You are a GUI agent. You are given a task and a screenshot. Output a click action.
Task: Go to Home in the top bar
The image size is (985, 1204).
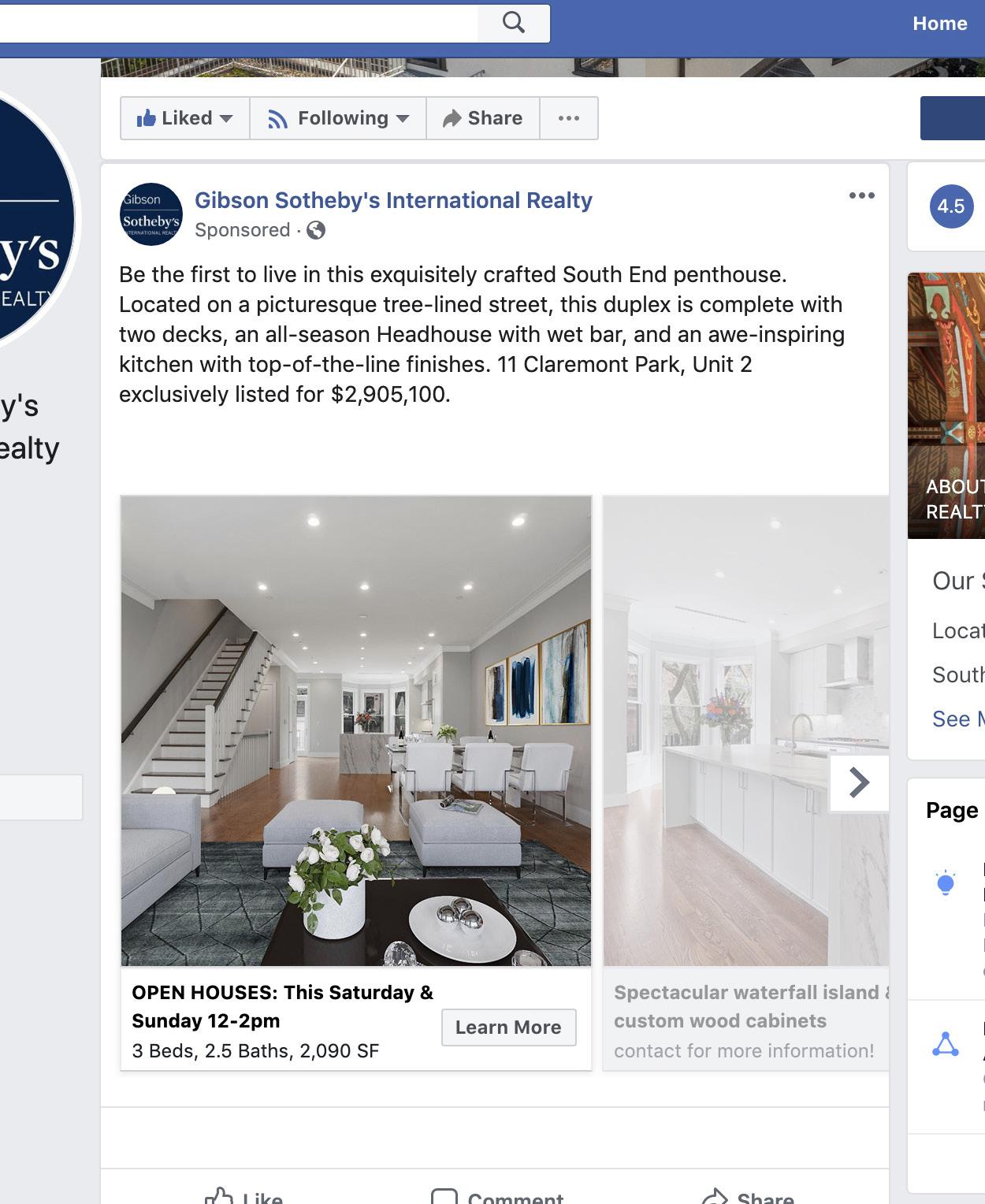pos(939,24)
